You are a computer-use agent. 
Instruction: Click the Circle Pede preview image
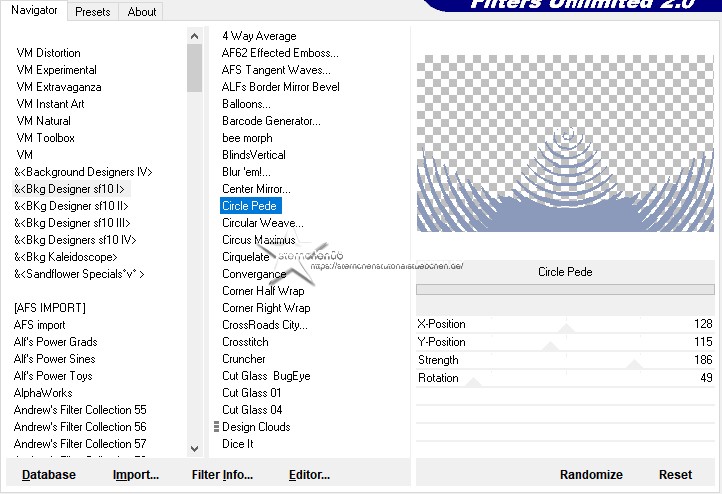[x=565, y=143]
